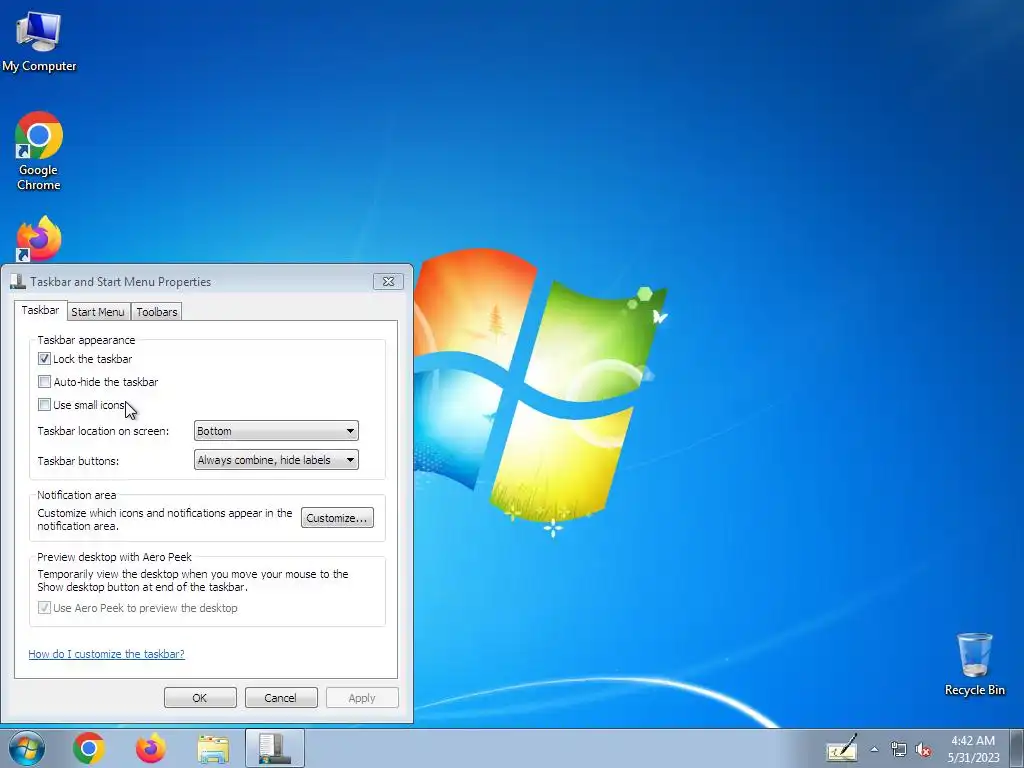The image size is (1024, 768).
Task: Open Chrome from the taskbar
Action: (89, 748)
